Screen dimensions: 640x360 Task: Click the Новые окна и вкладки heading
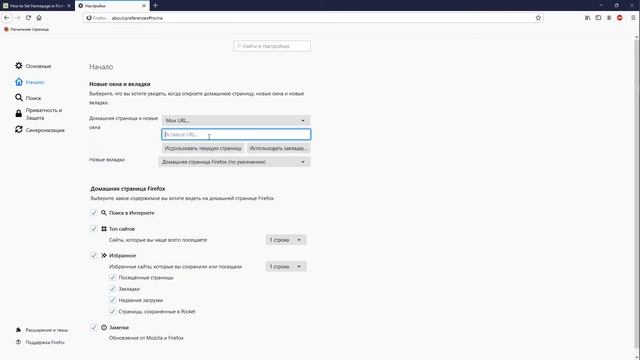tap(120, 84)
